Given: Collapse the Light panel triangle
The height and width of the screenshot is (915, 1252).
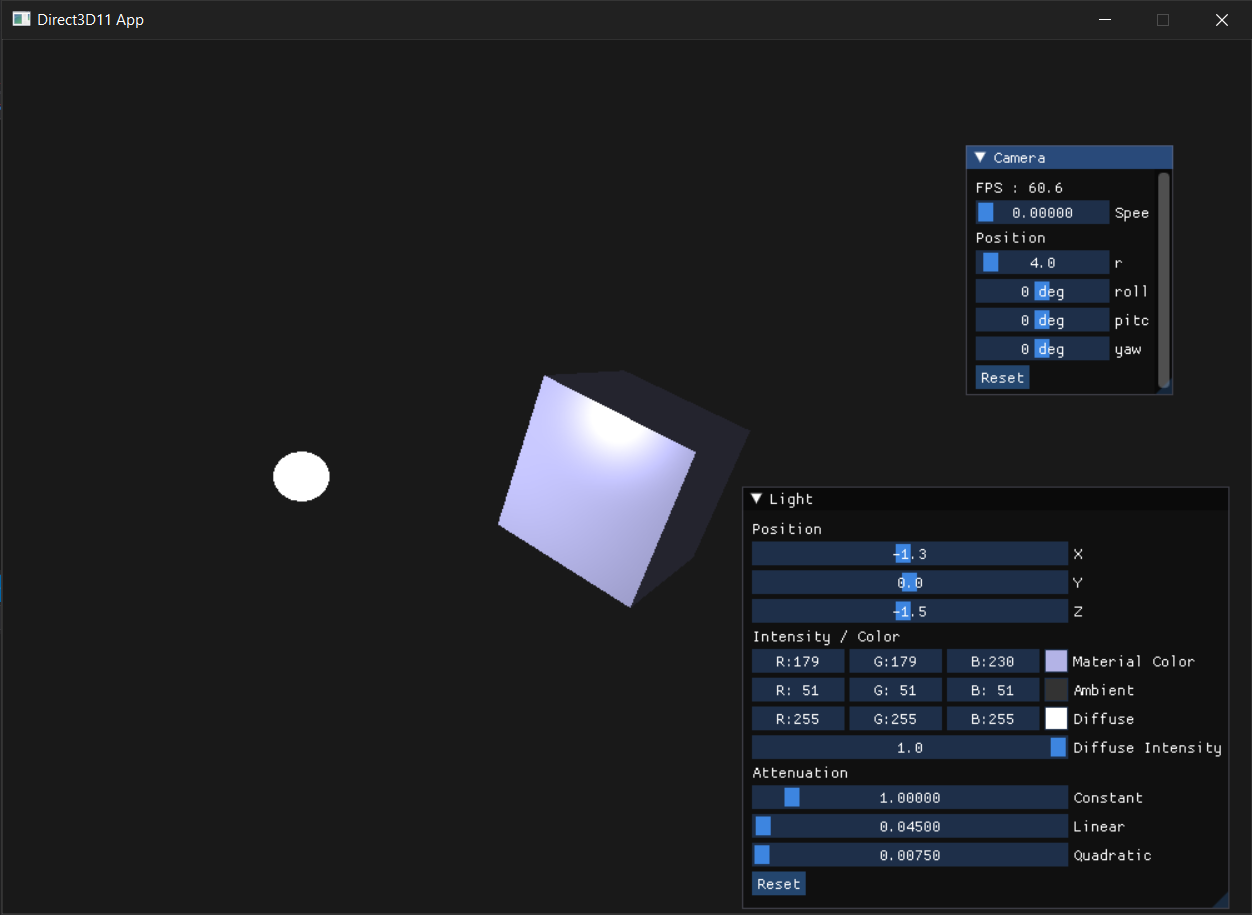Looking at the screenshot, I should 756,499.
